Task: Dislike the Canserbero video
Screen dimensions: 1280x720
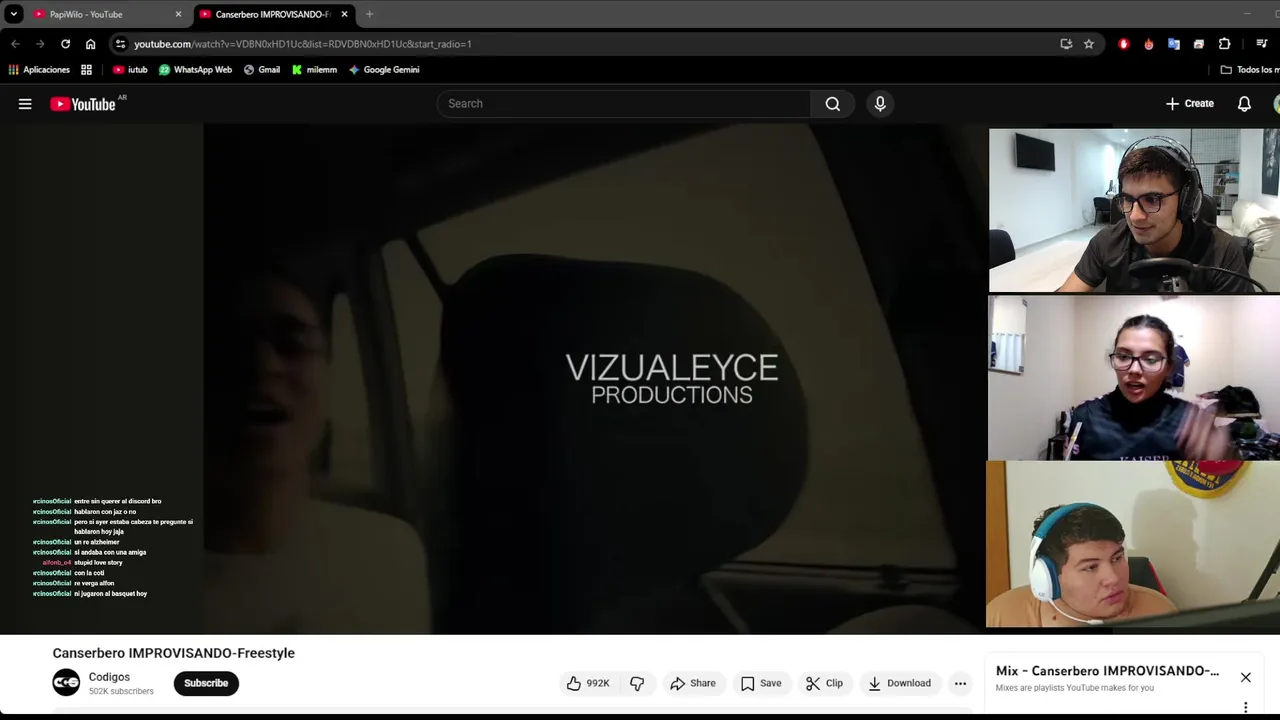Action: [x=637, y=683]
